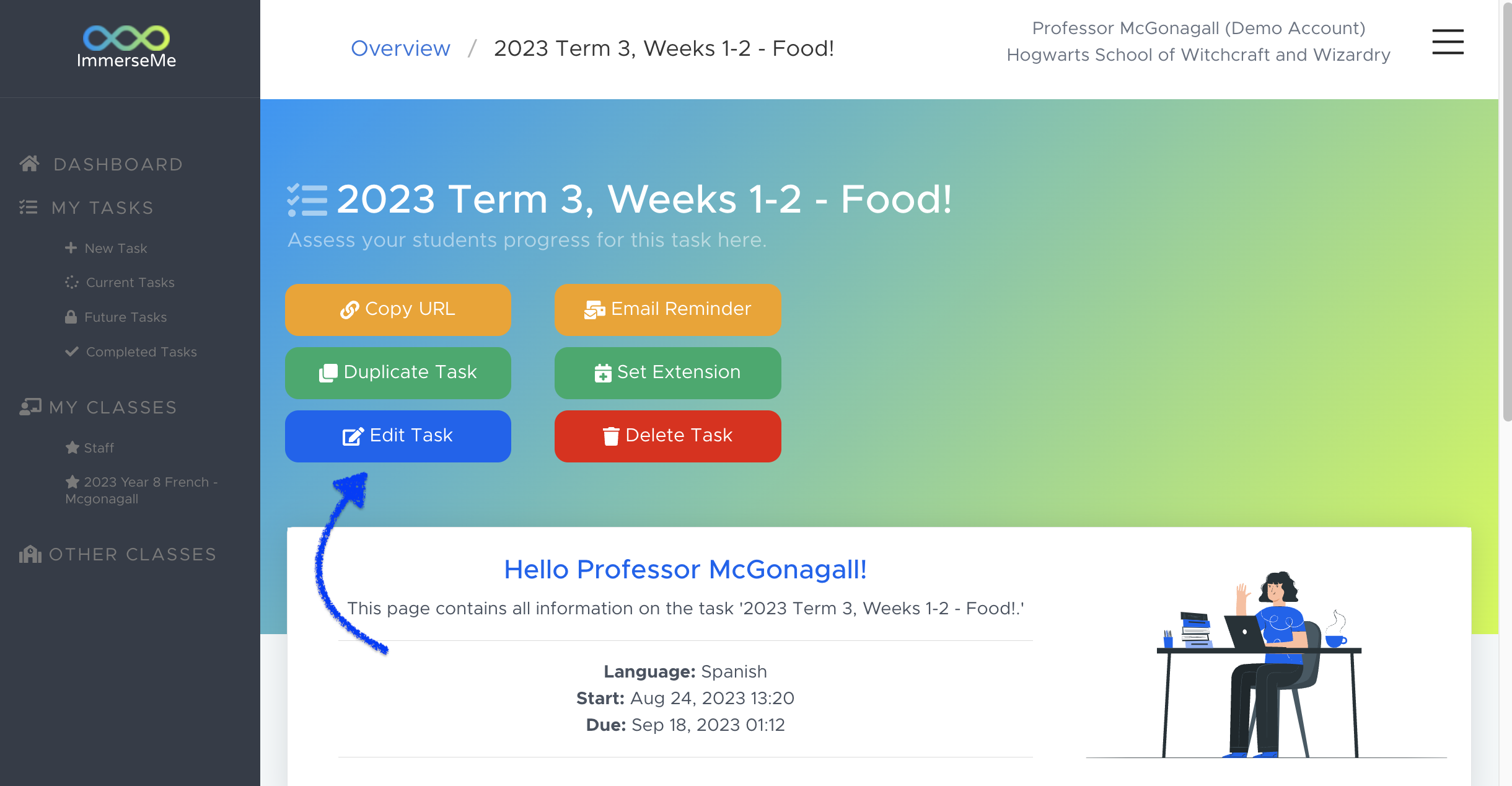Click the Other Classes school icon
Screen dimensions: 1512x786
[x=30, y=554]
